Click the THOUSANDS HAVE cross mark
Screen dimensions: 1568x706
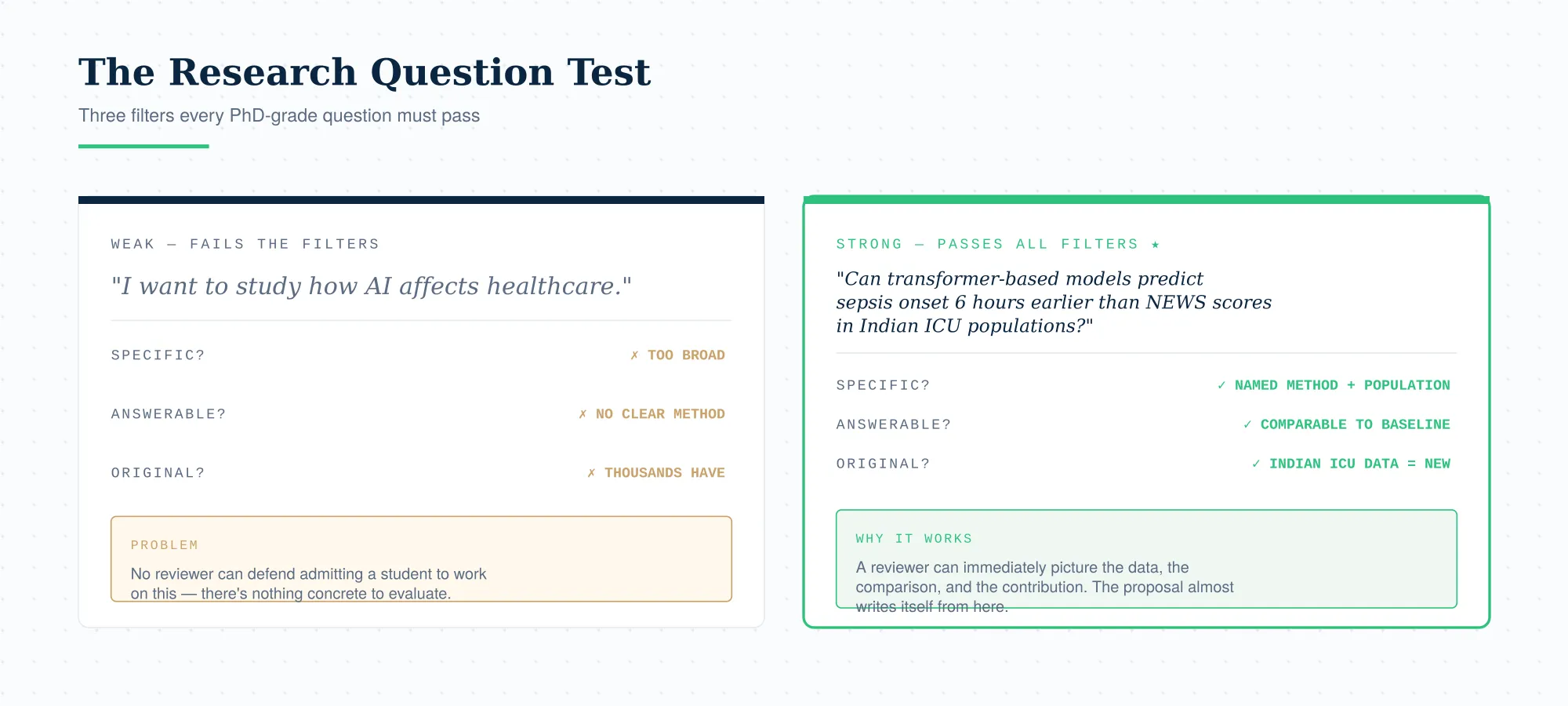[591, 473]
